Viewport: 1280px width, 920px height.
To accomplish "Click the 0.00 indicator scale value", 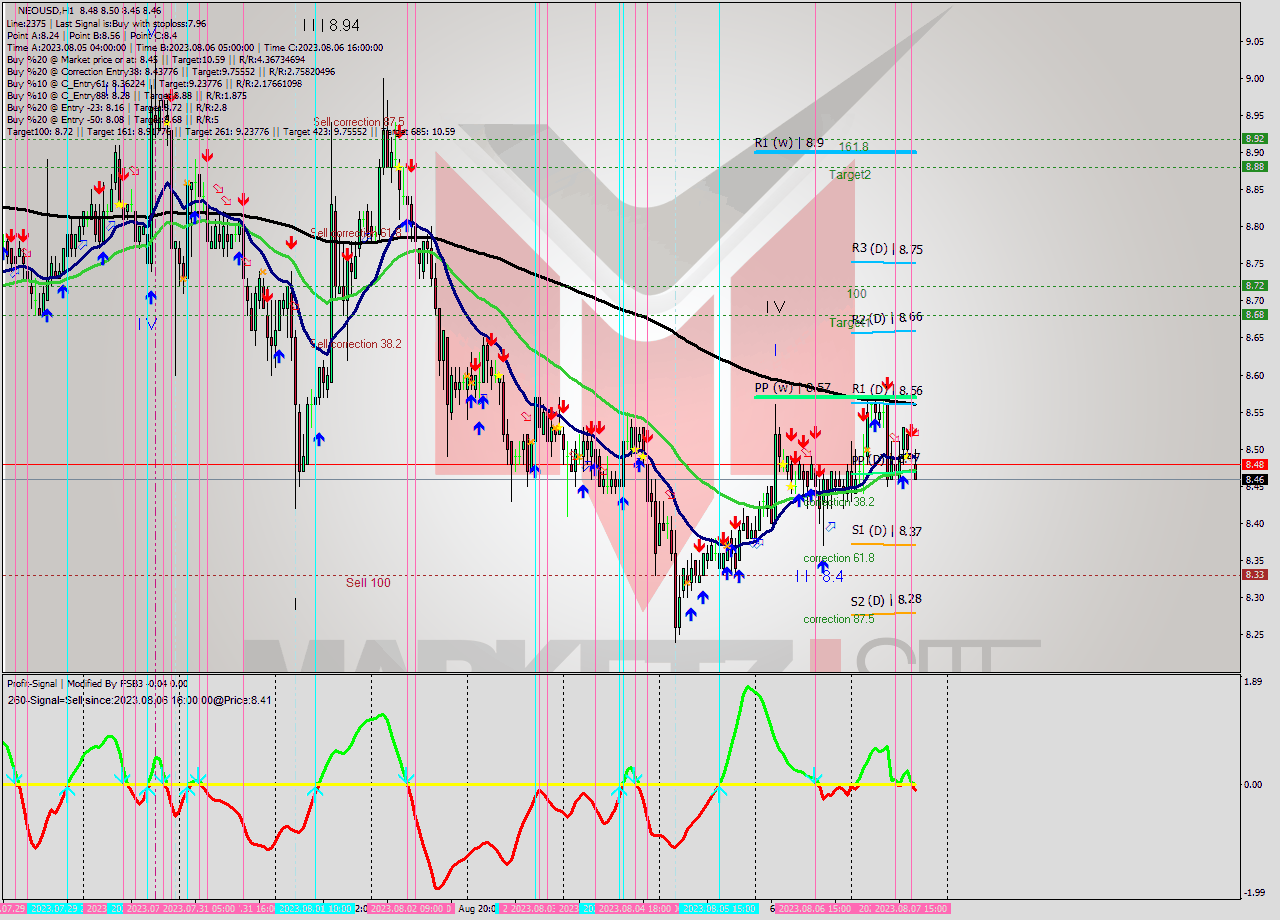I will tap(1253, 784).
